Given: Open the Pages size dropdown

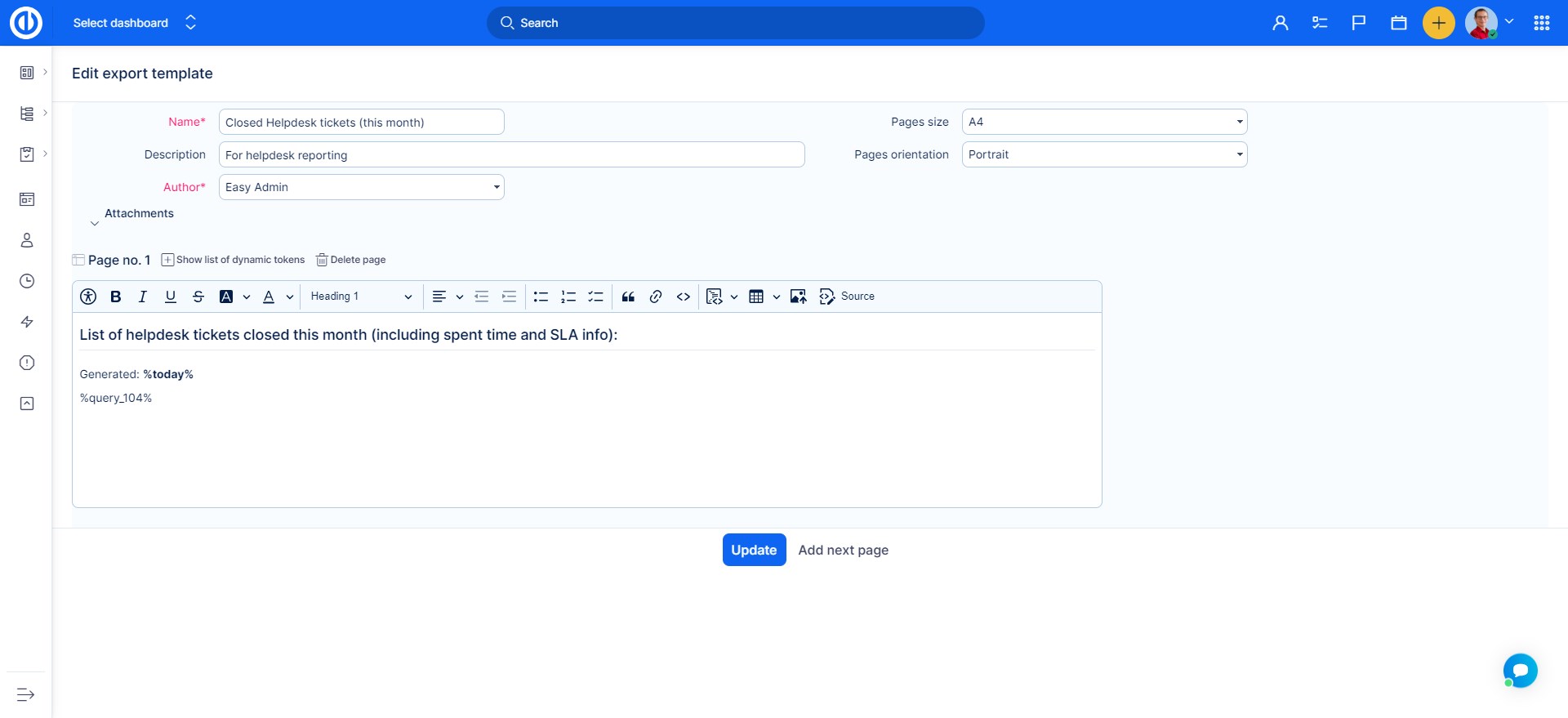Looking at the screenshot, I should 1104,122.
